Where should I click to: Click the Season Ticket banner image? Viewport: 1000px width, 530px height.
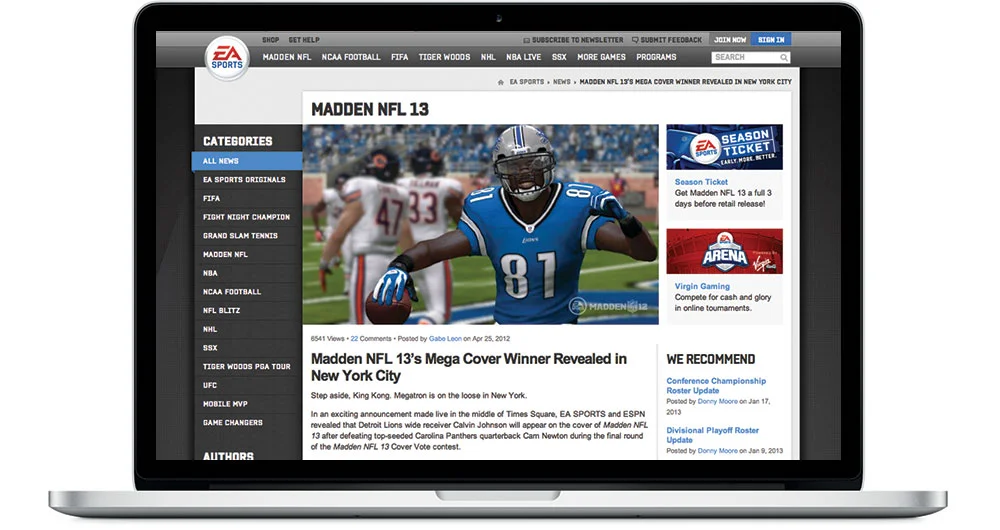(x=724, y=147)
